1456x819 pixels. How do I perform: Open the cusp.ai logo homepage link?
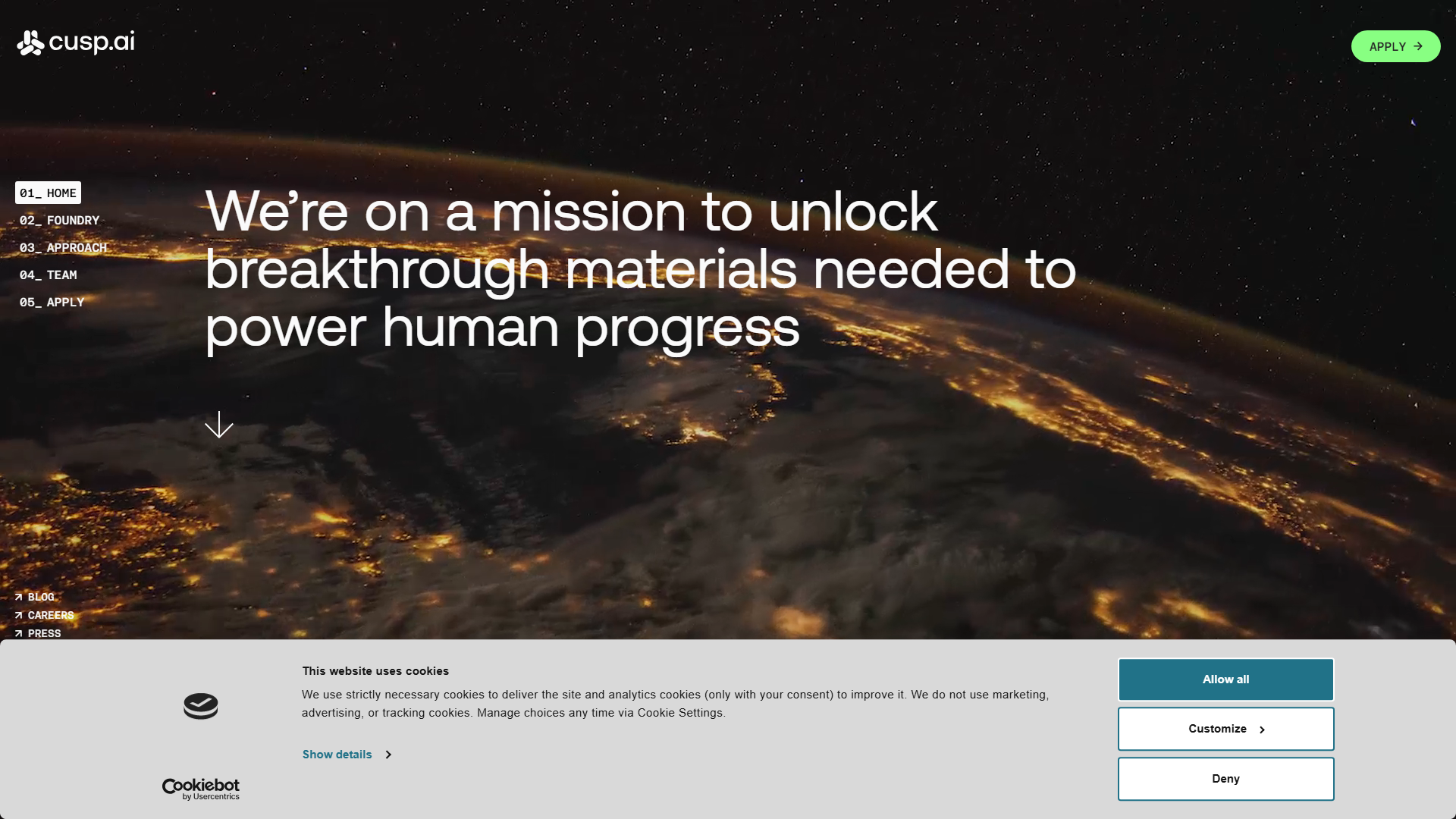coord(76,43)
